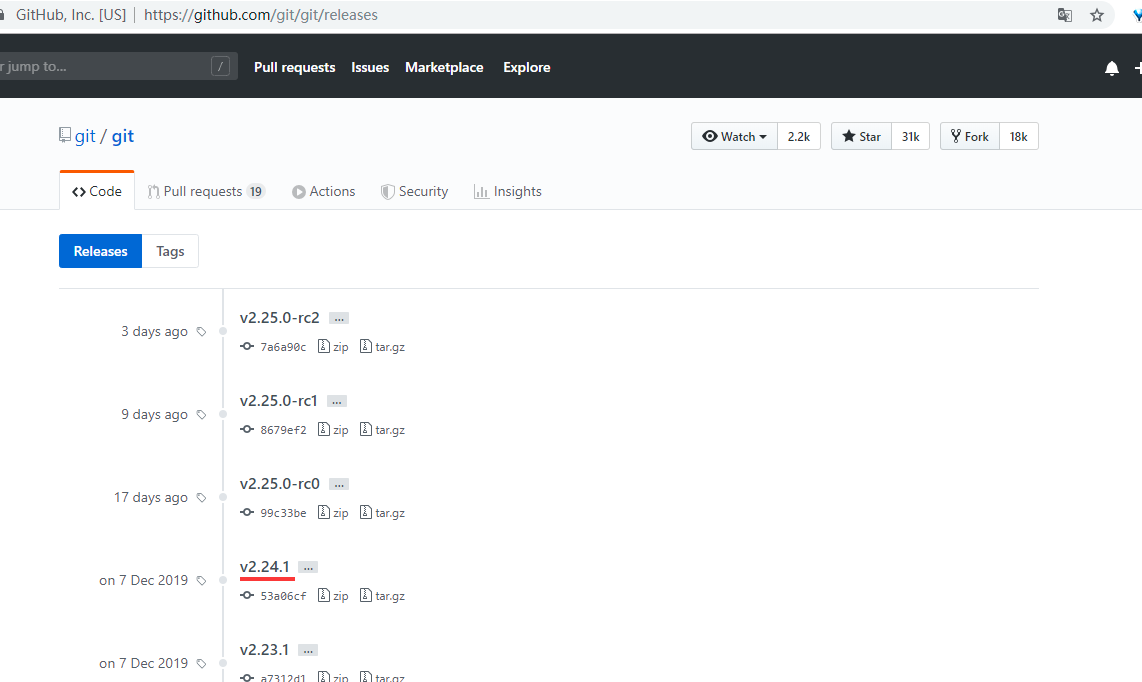Expand ellipsis details for v2.23.1

308,650
